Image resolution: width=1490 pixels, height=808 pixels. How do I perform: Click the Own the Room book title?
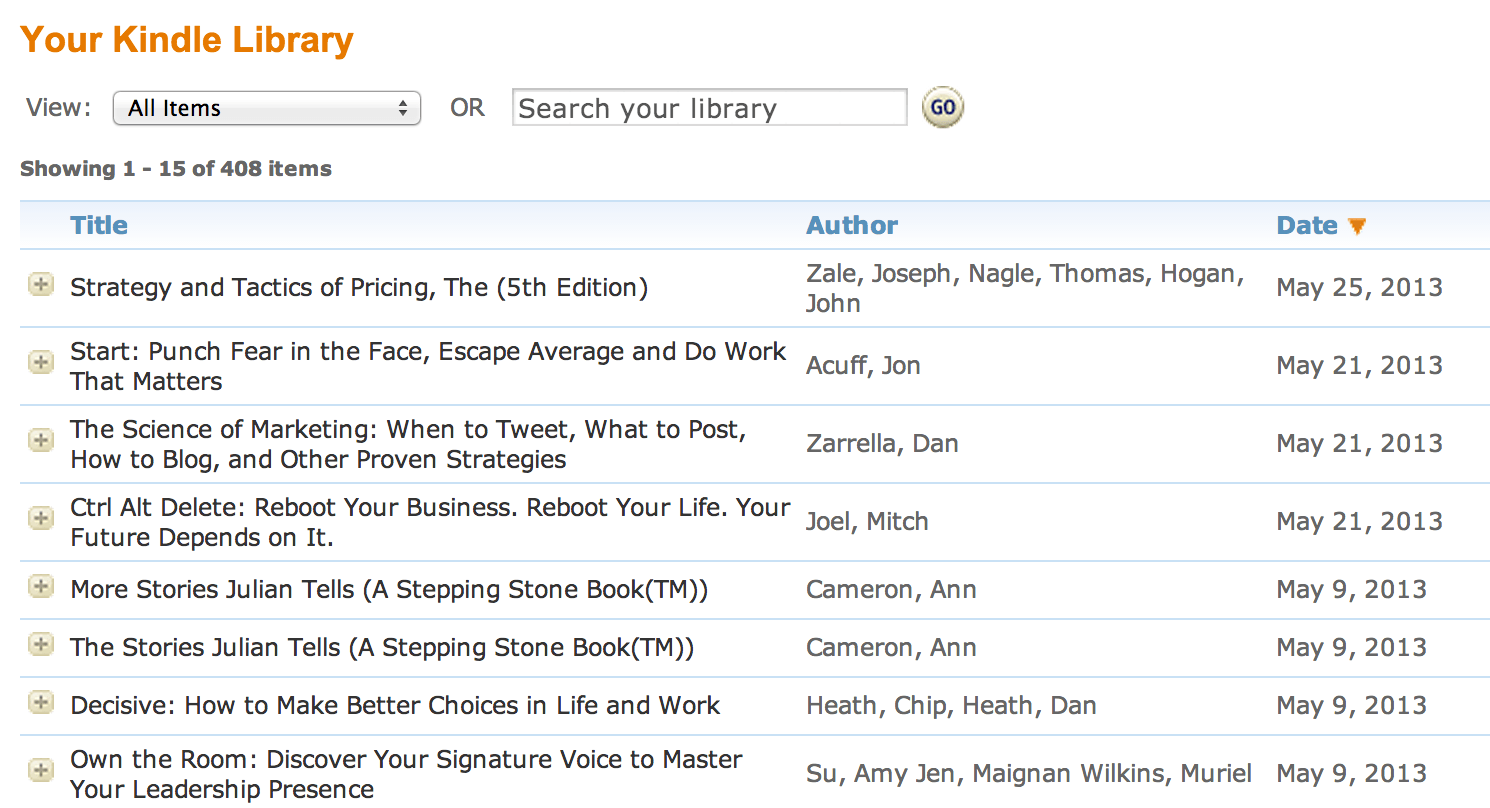coord(406,774)
